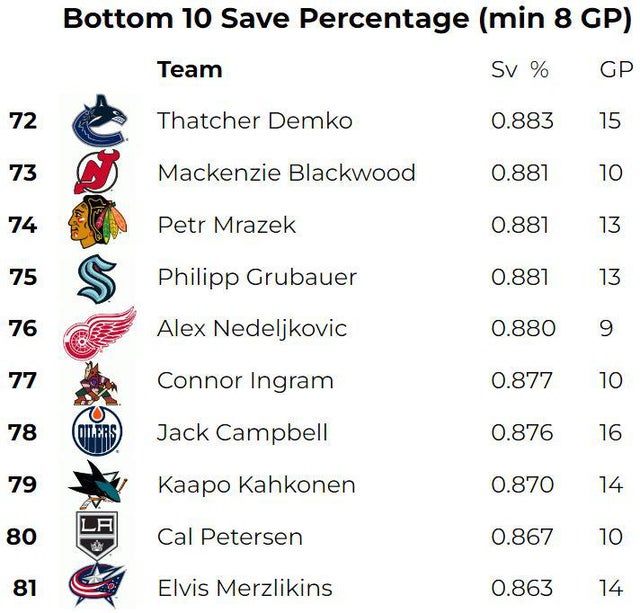Image resolution: width=640 pixels, height=613 pixels.
Task: Click the San Jose Sharks logo
Action: pos(98,485)
